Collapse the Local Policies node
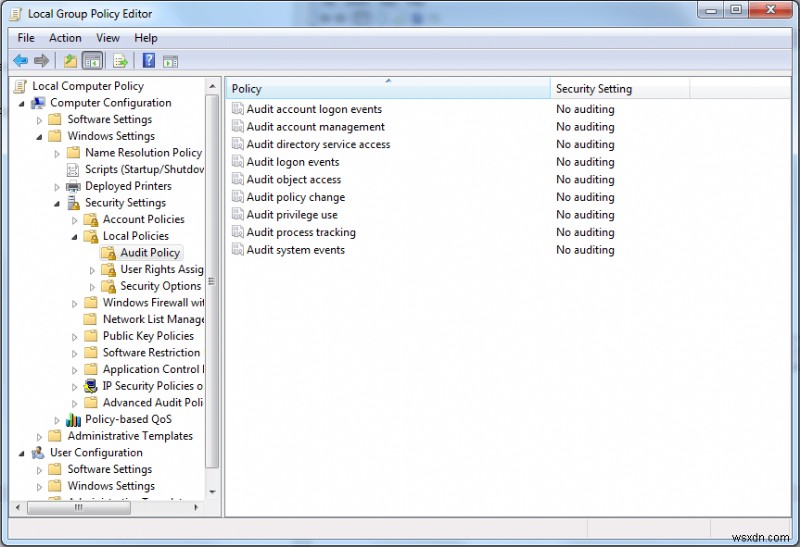This screenshot has width=800, height=547. click(74, 237)
